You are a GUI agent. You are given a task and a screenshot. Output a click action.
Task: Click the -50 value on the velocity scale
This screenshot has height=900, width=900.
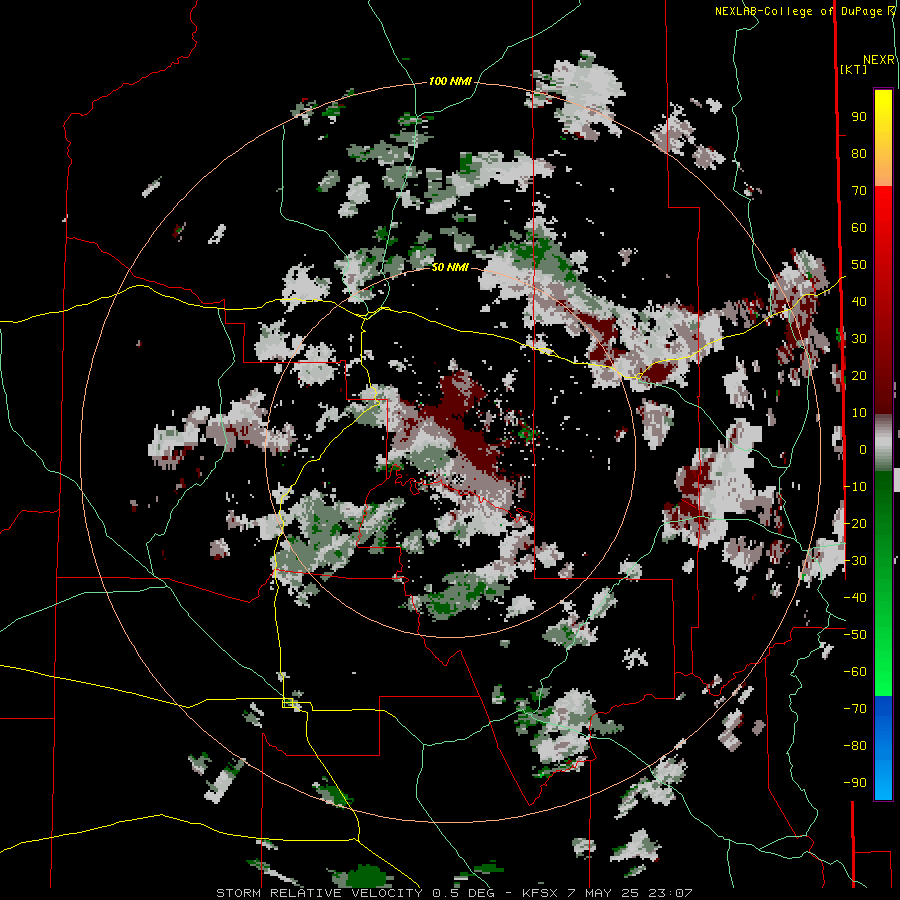[x=855, y=635]
